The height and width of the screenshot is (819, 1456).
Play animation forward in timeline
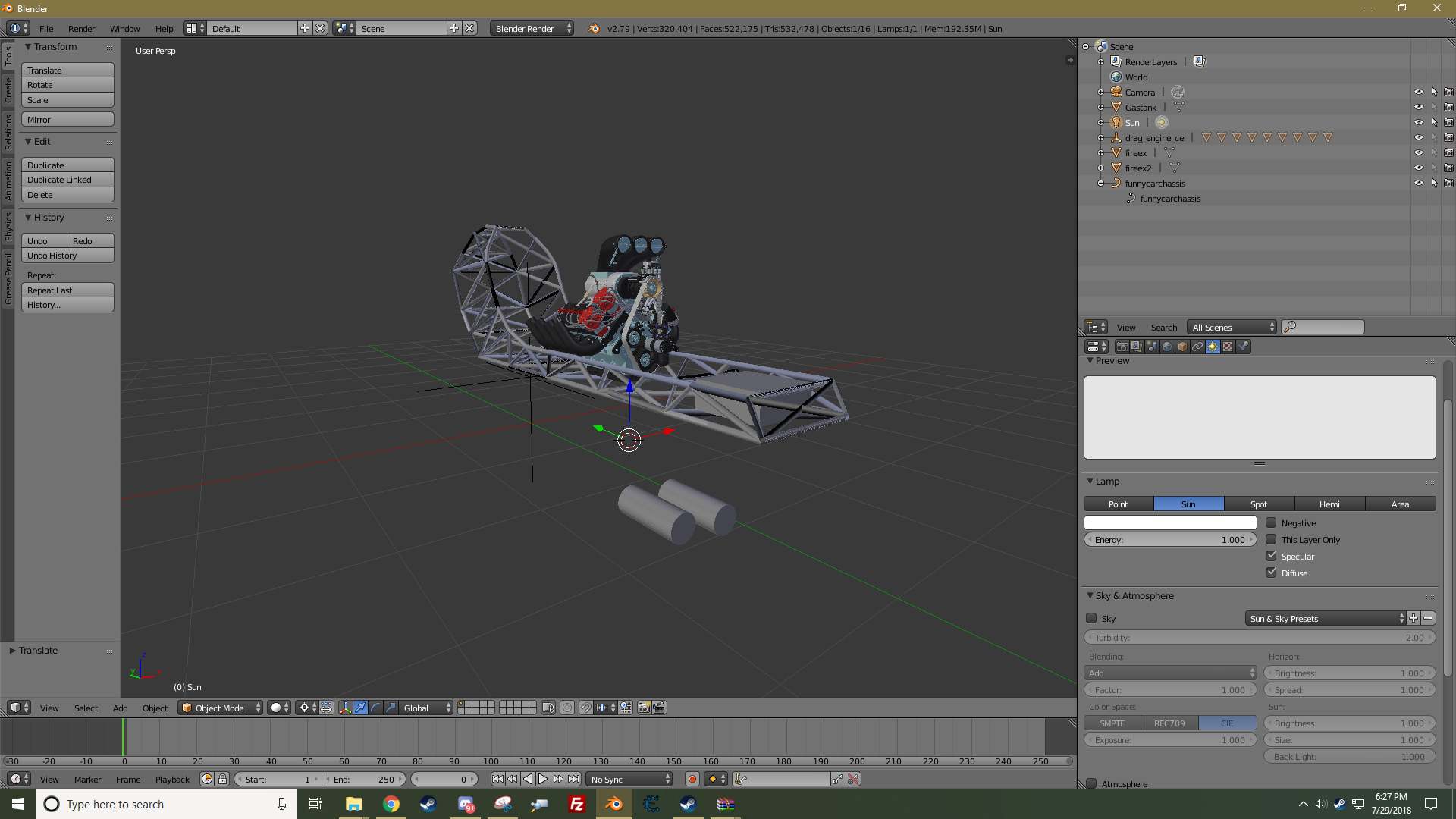[x=543, y=779]
